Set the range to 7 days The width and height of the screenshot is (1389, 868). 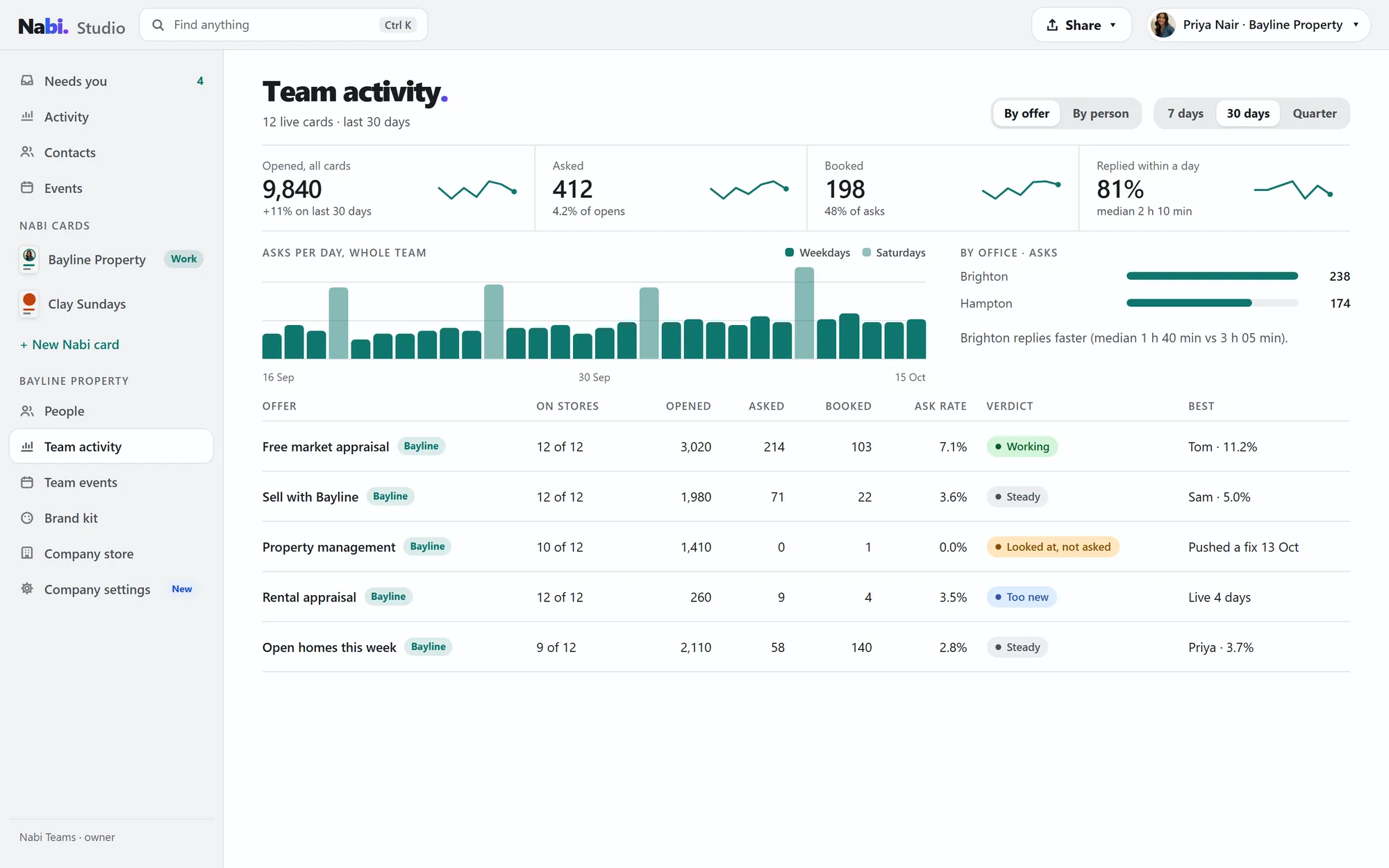click(1185, 113)
